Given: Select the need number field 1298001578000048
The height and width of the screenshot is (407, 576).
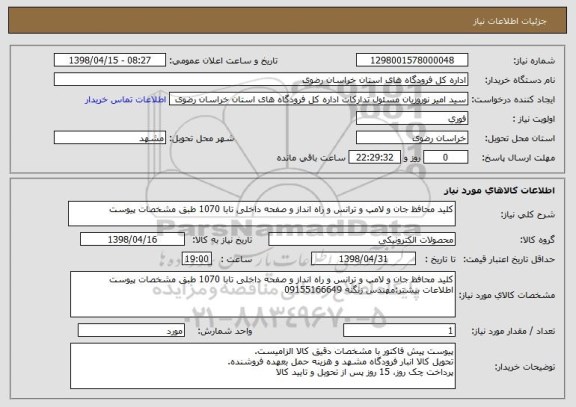Looking at the screenshot, I should coord(412,60).
